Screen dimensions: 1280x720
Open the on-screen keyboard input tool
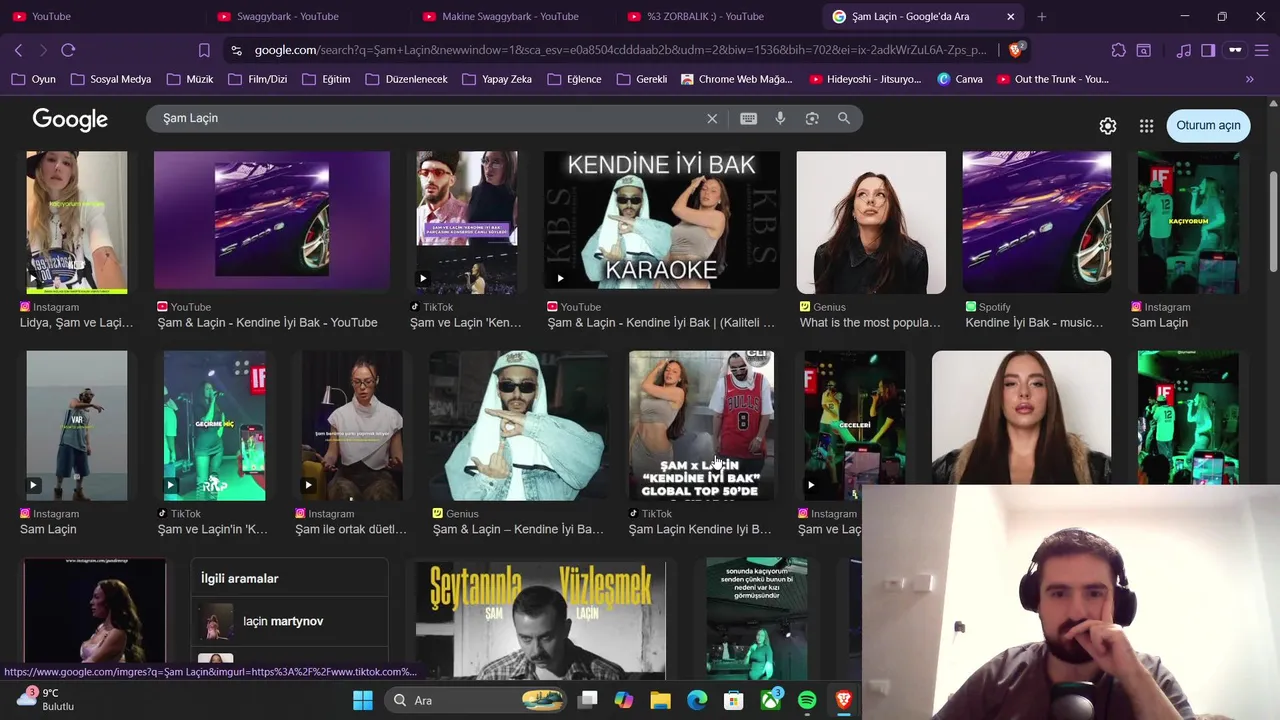pyautogui.click(x=748, y=118)
